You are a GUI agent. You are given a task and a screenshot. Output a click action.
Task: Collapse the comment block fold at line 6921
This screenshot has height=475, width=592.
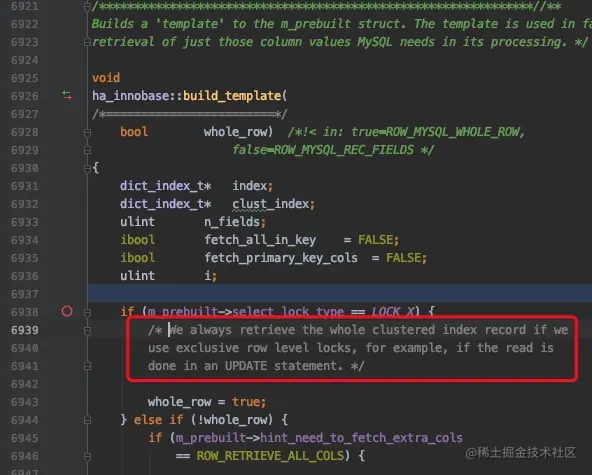[x=87, y=6]
